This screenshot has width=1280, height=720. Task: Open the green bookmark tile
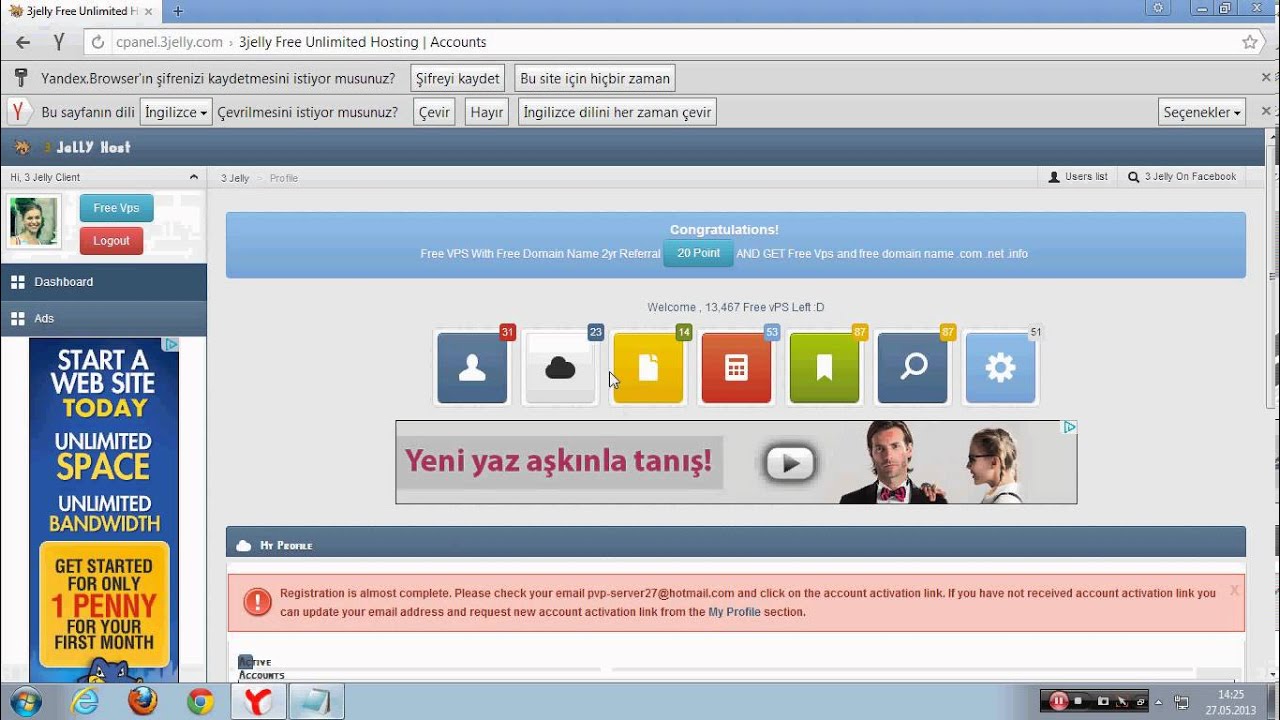pyautogui.click(x=824, y=368)
